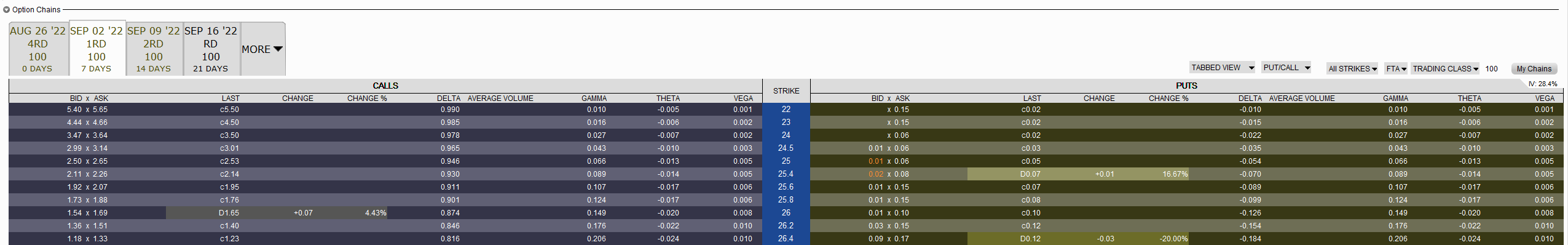Click the My Chains button
This screenshot has height=245, width=1568.
point(1534,69)
